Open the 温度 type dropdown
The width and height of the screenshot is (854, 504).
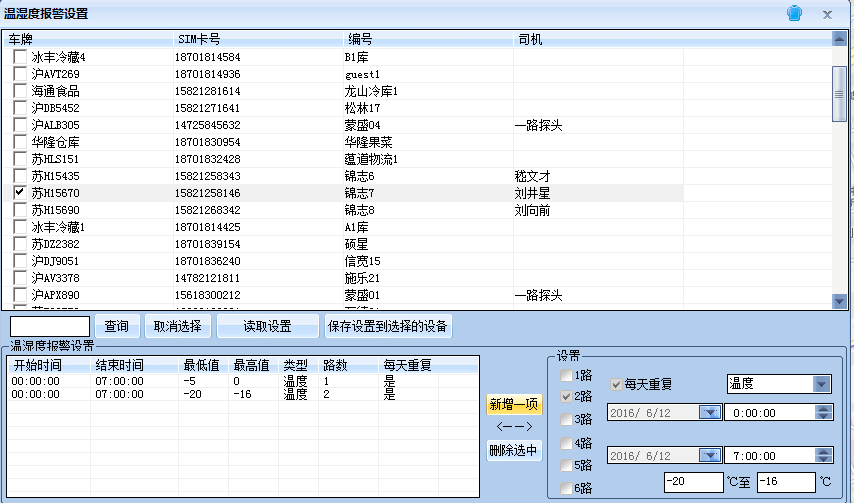coord(821,384)
